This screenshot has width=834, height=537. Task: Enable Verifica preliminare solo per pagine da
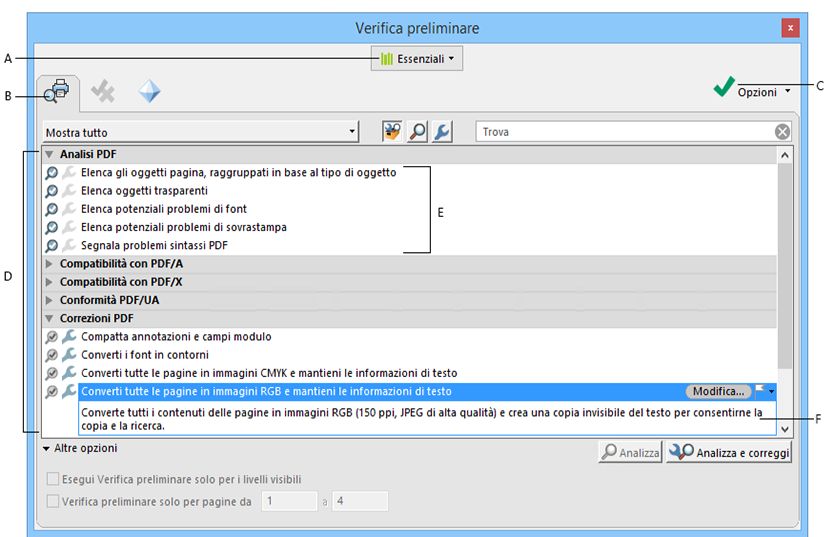pos(53,501)
